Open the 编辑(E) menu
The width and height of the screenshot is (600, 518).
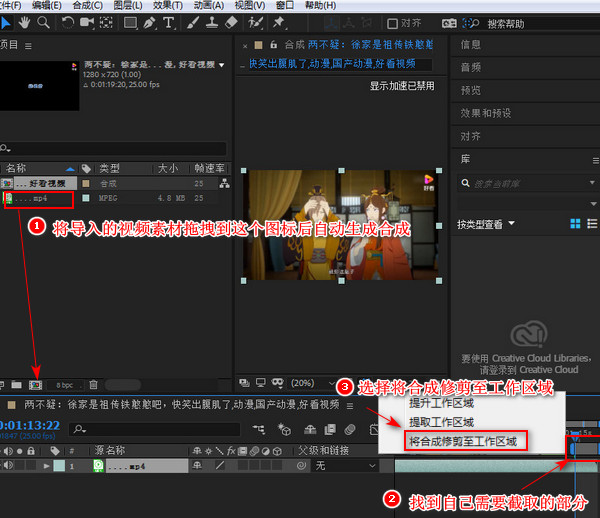pos(47,5)
